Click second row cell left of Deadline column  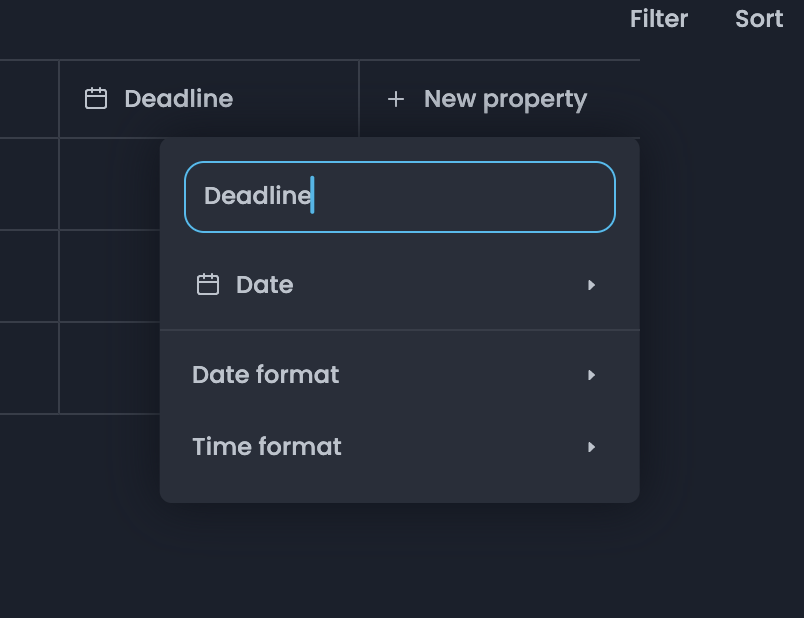pos(28,276)
